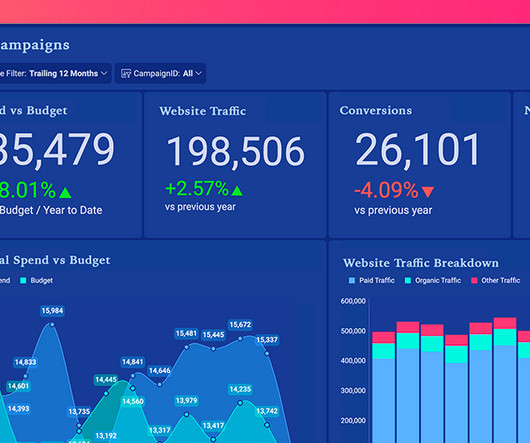This screenshot has height=443, width=530.
Task: Select the 14,833 data point label
Action: click(x=25, y=362)
